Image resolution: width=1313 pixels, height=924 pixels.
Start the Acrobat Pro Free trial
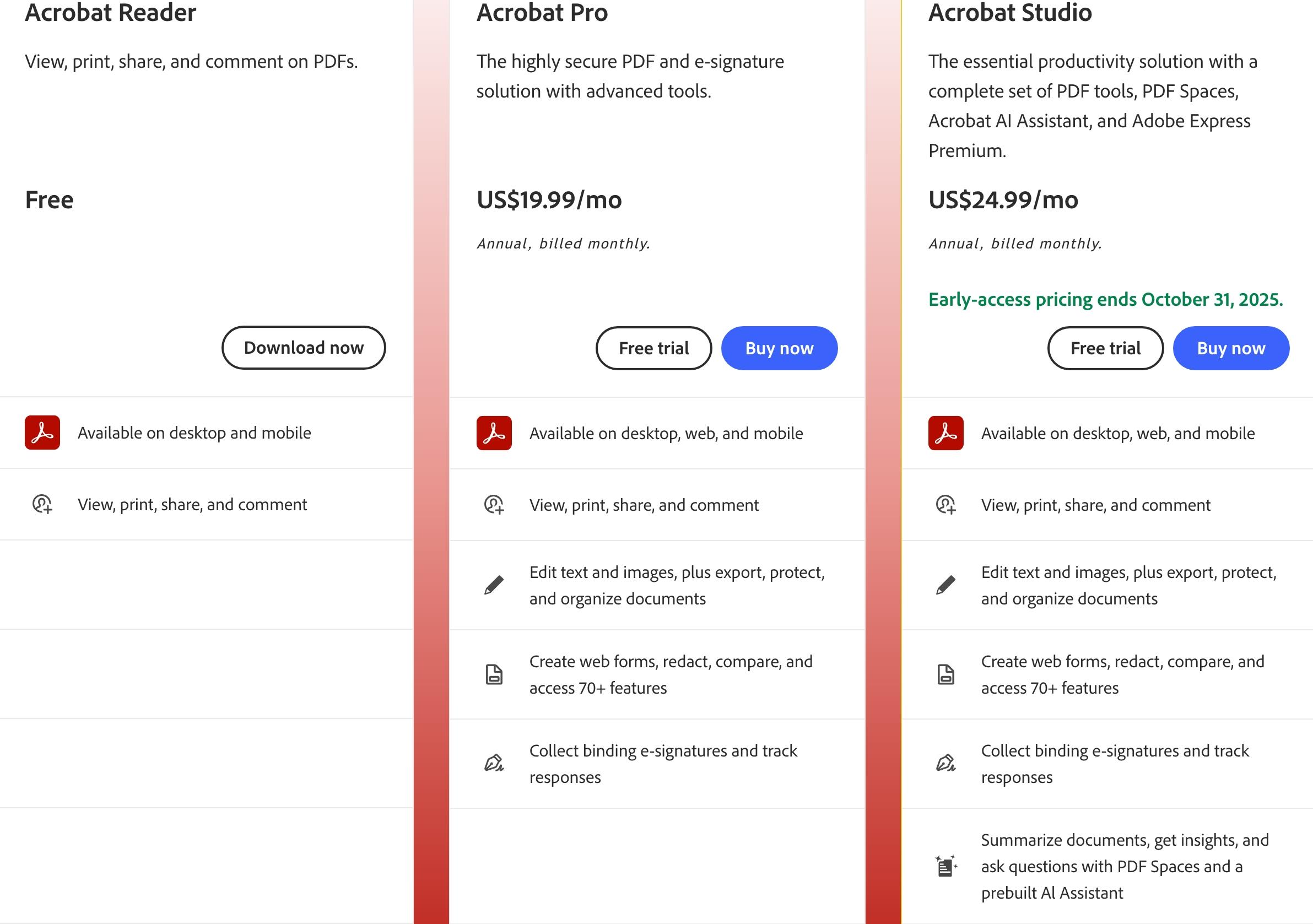(653, 348)
